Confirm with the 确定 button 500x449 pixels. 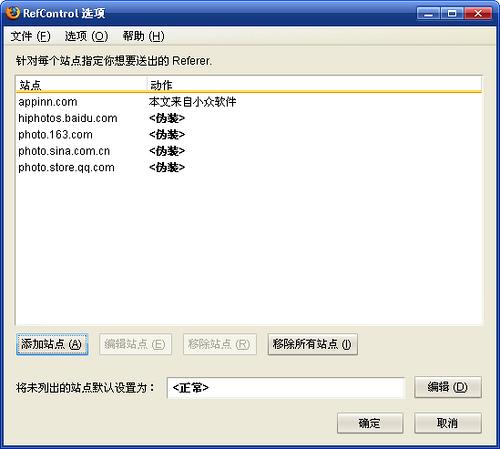tap(370, 423)
